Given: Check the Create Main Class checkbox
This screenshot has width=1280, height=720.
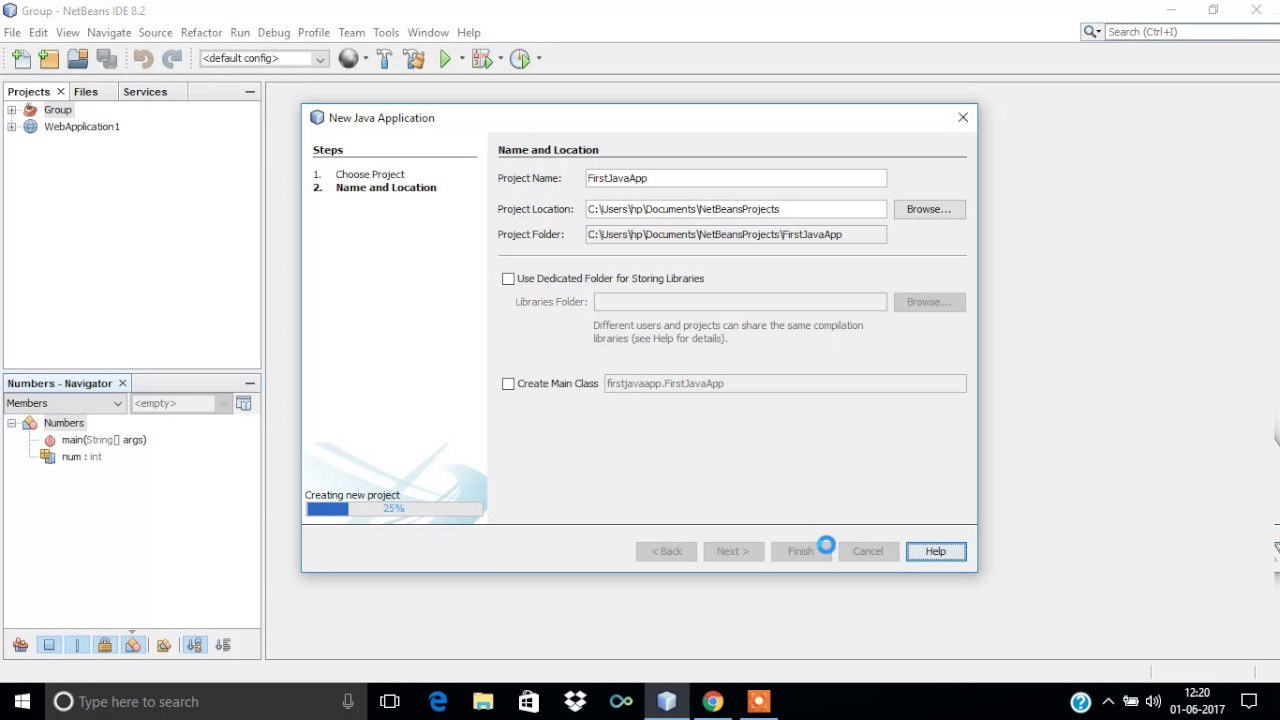Looking at the screenshot, I should tap(508, 383).
